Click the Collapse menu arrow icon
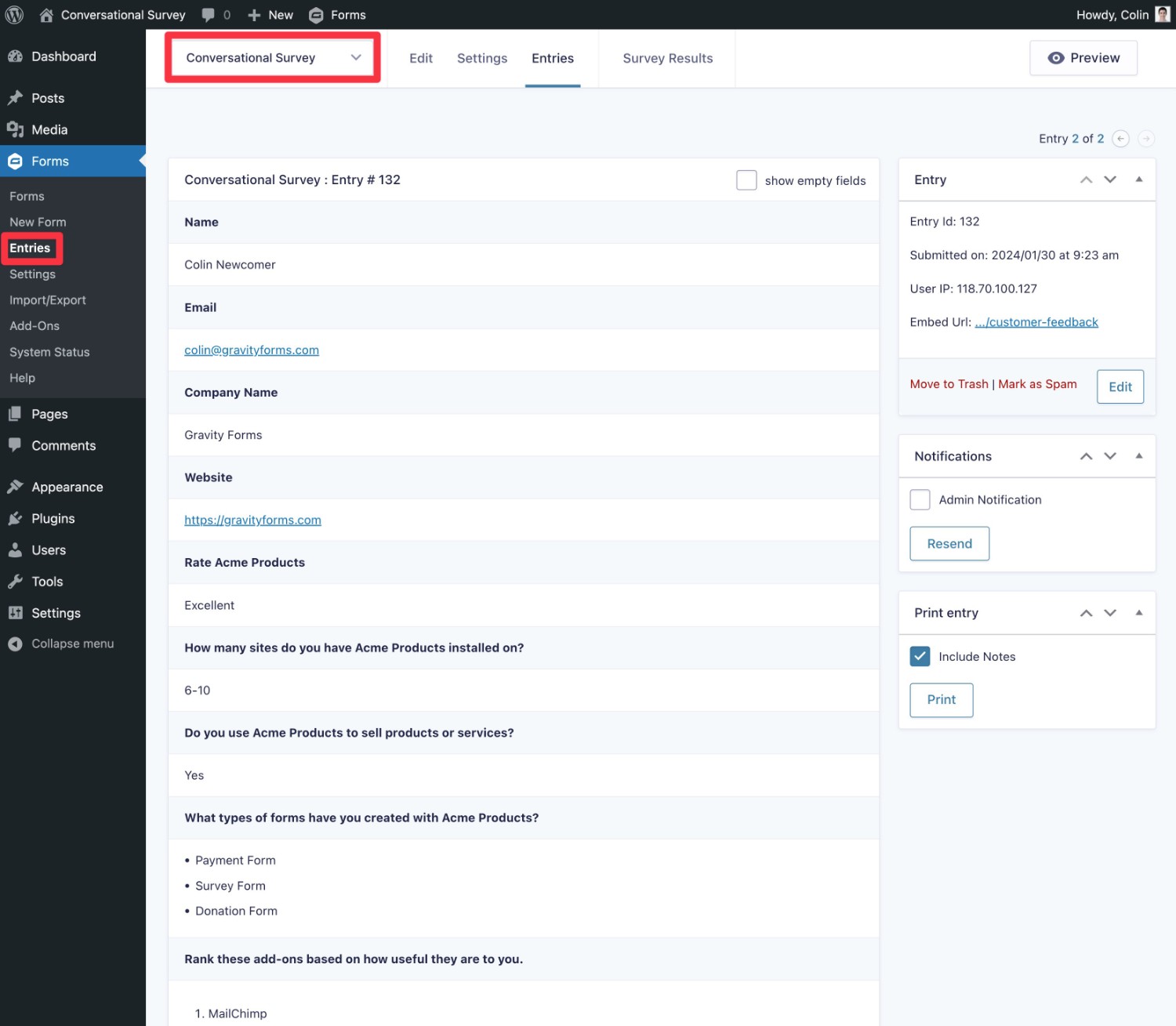The height and width of the screenshot is (1026, 1176). click(15, 644)
